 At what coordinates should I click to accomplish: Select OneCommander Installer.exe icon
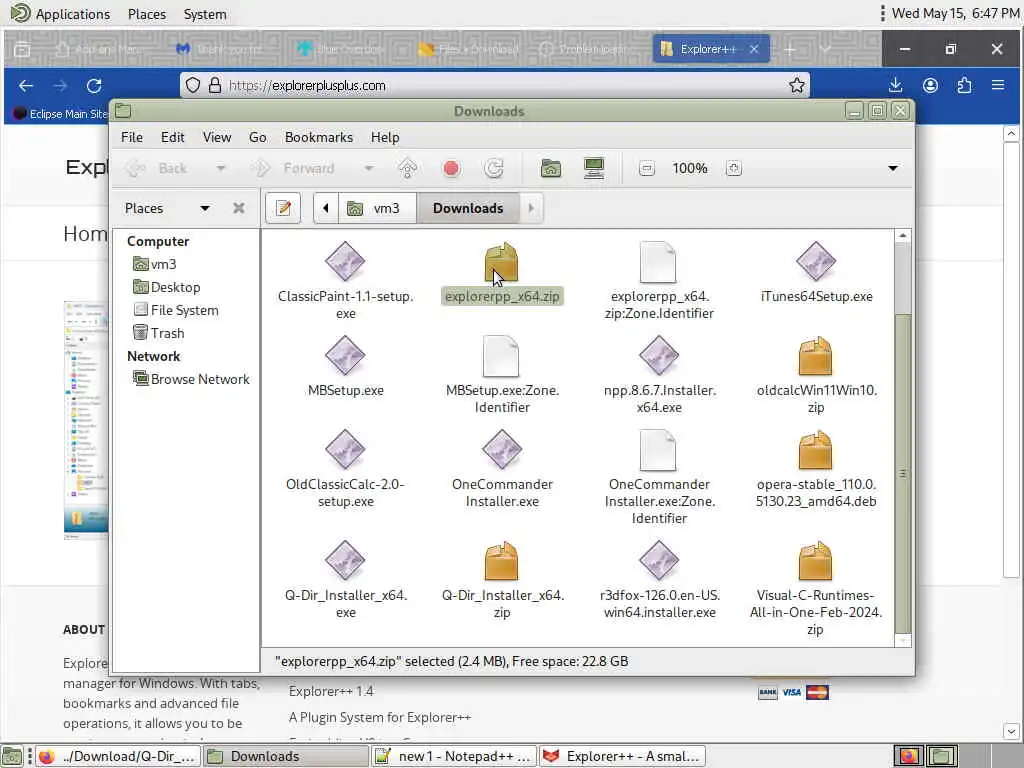(x=502, y=450)
